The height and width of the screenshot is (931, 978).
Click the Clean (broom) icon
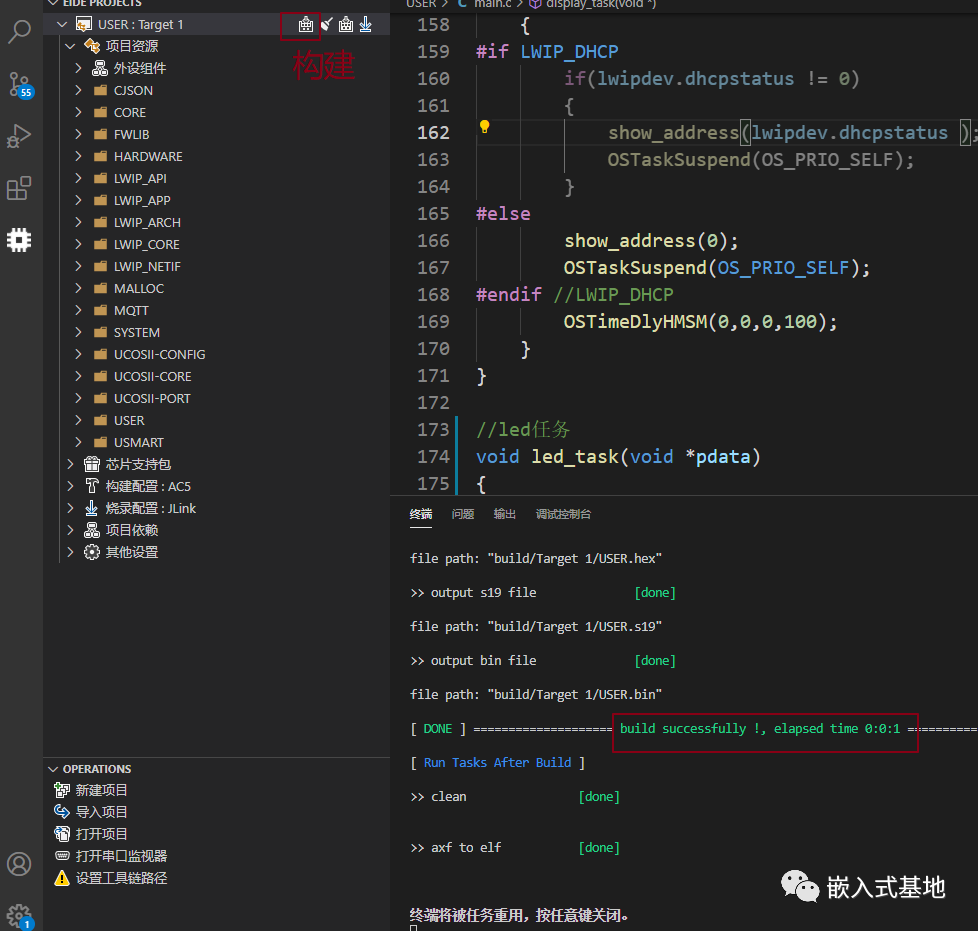pos(327,24)
